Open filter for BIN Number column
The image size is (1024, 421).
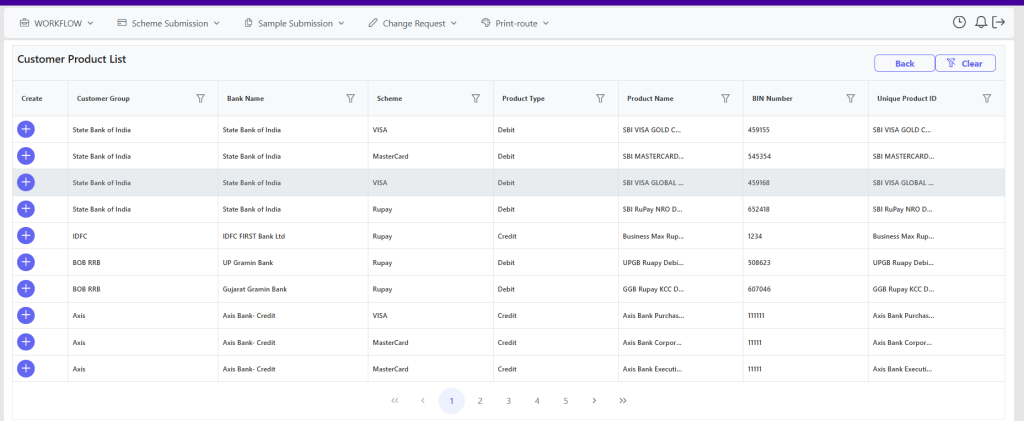pyautogui.click(x=850, y=98)
